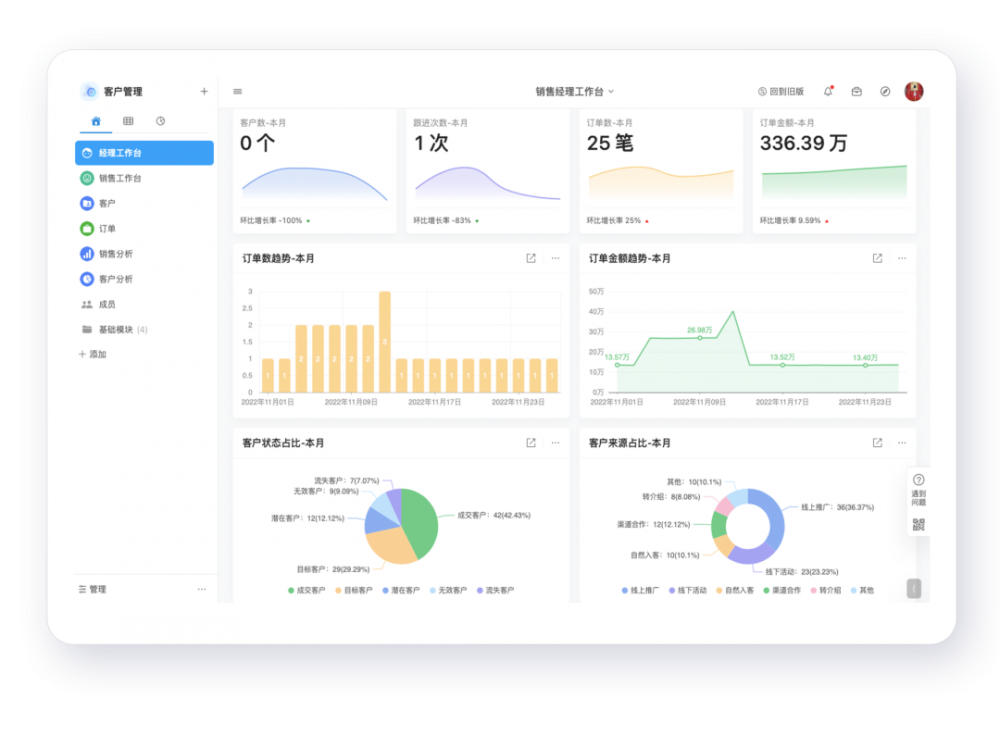1000x736 pixels.
Task: Select 销售分析 in the sidebar
Action: [115, 254]
